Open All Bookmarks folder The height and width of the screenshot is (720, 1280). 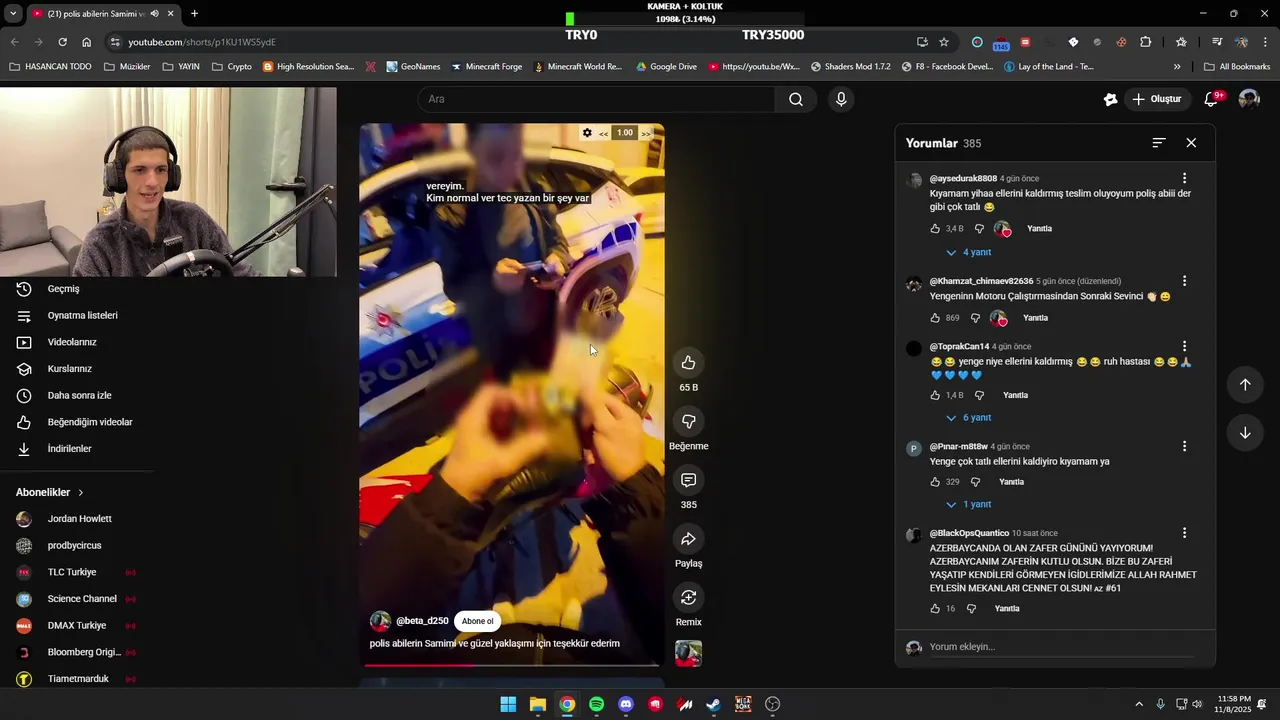(1237, 67)
